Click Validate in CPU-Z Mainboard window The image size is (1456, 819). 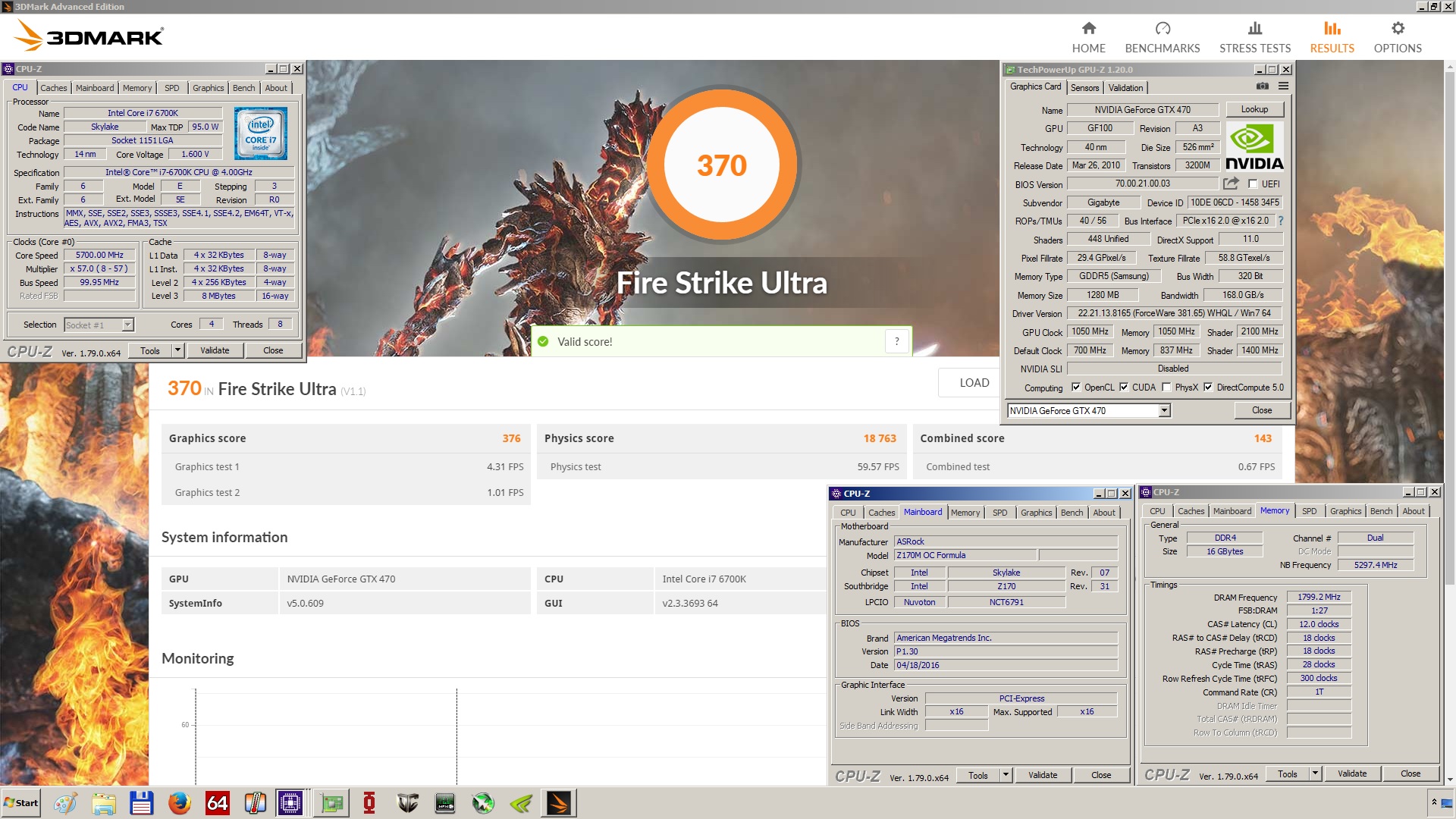(x=1043, y=775)
